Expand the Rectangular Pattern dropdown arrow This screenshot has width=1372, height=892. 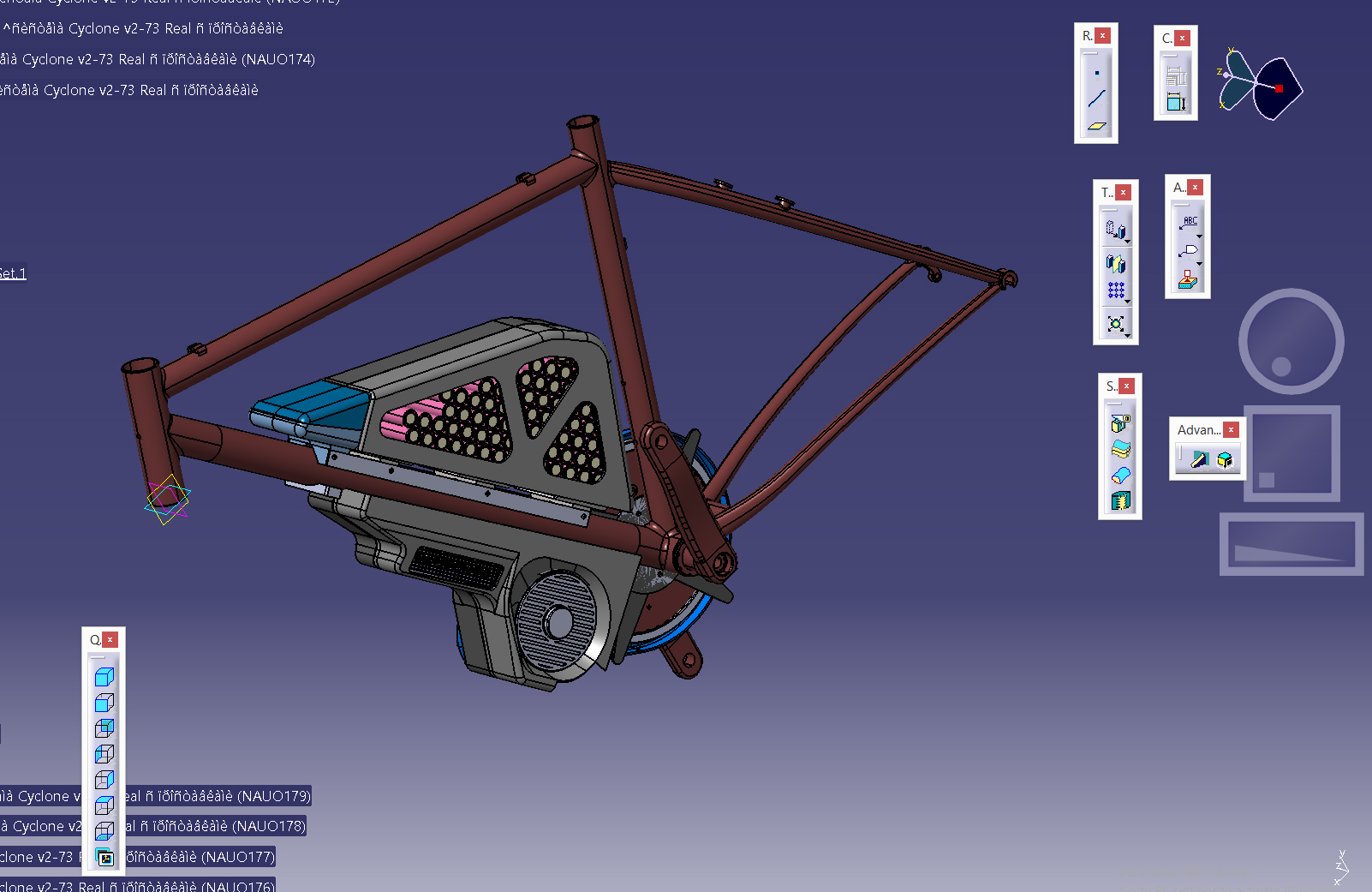(1128, 302)
